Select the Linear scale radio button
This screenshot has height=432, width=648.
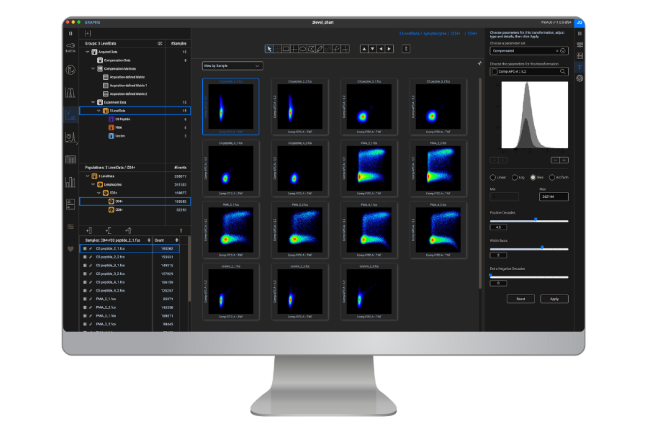pyautogui.click(x=493, y=176)
